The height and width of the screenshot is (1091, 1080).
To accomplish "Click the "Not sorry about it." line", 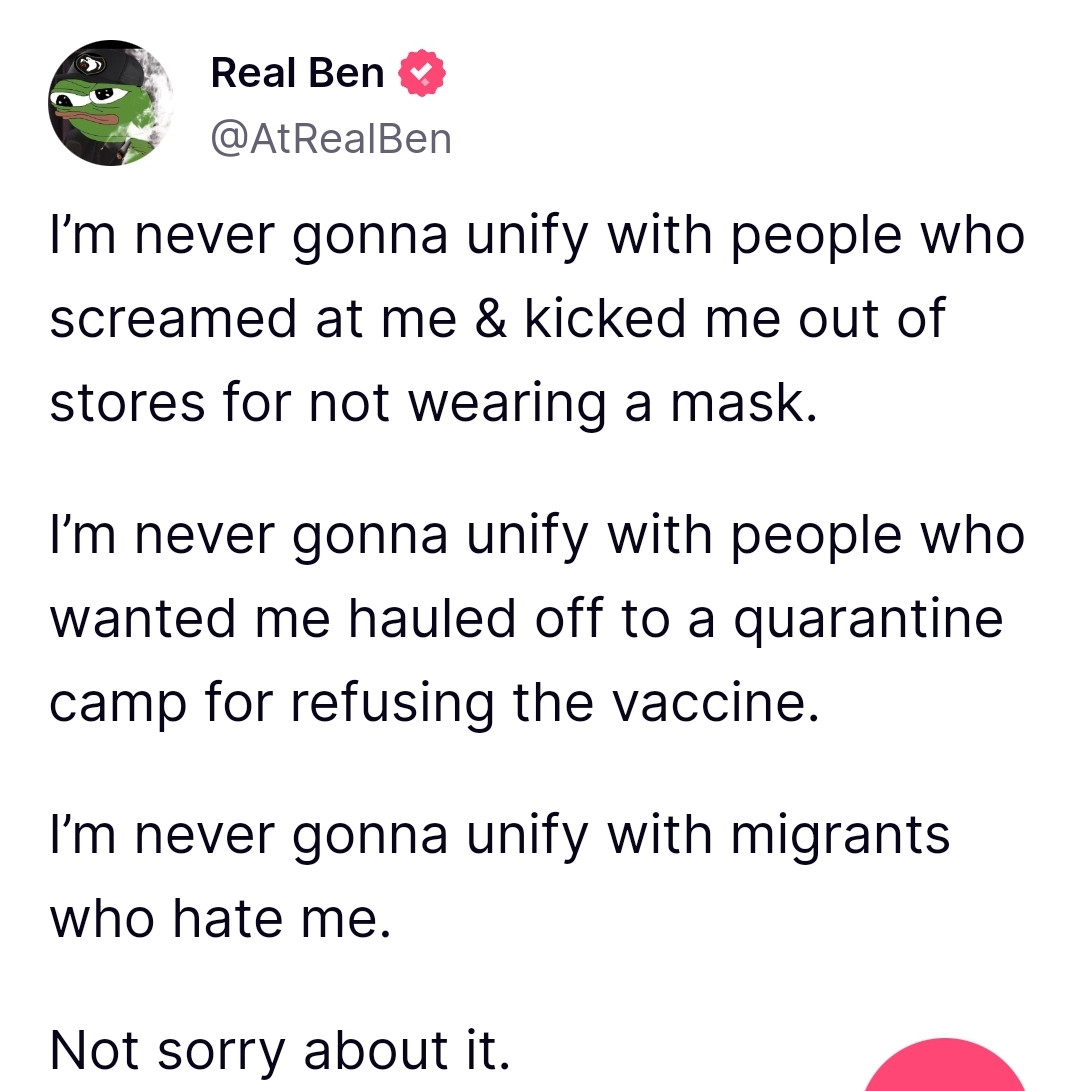I will click(x=280, y=1050).
